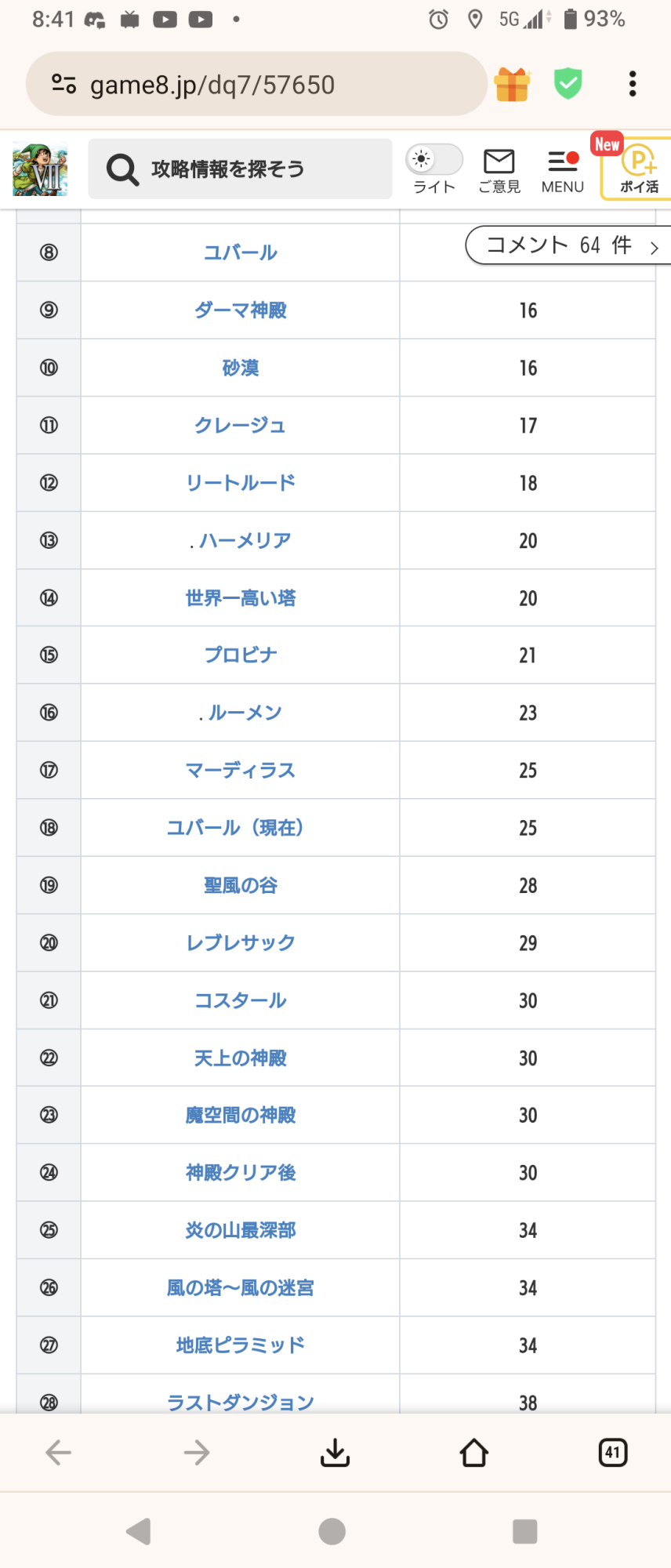Open the browser three-dot menu
The height and width of the screenshot is (1568, 671).
click(x=632, y=84)
